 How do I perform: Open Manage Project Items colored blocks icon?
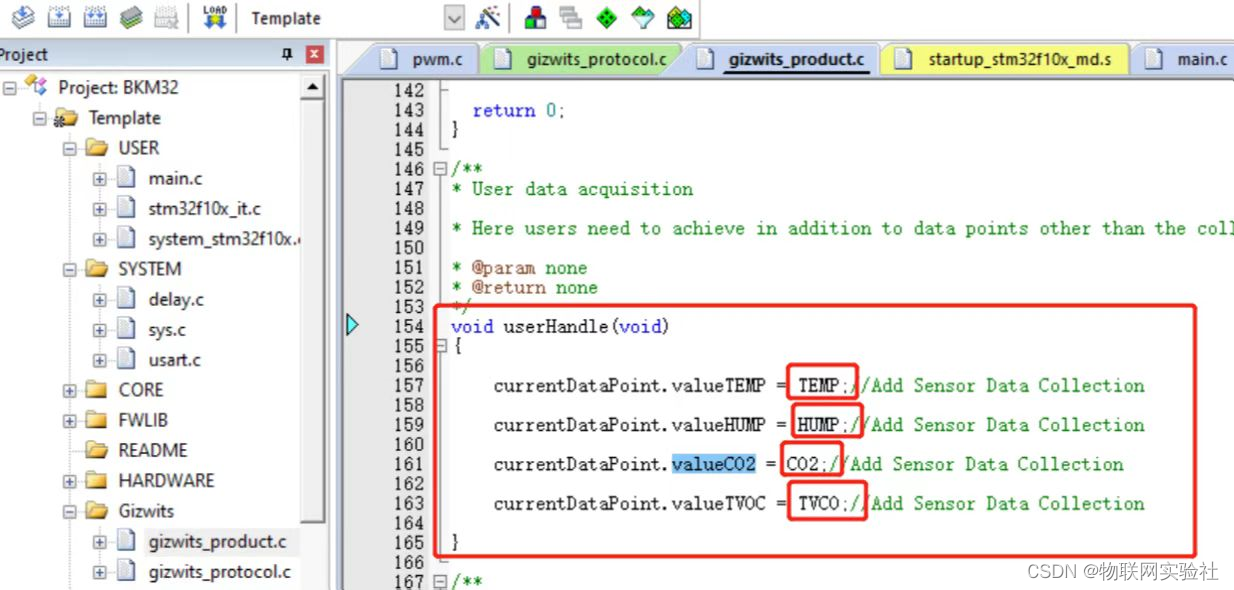click(x=536, y=17)
